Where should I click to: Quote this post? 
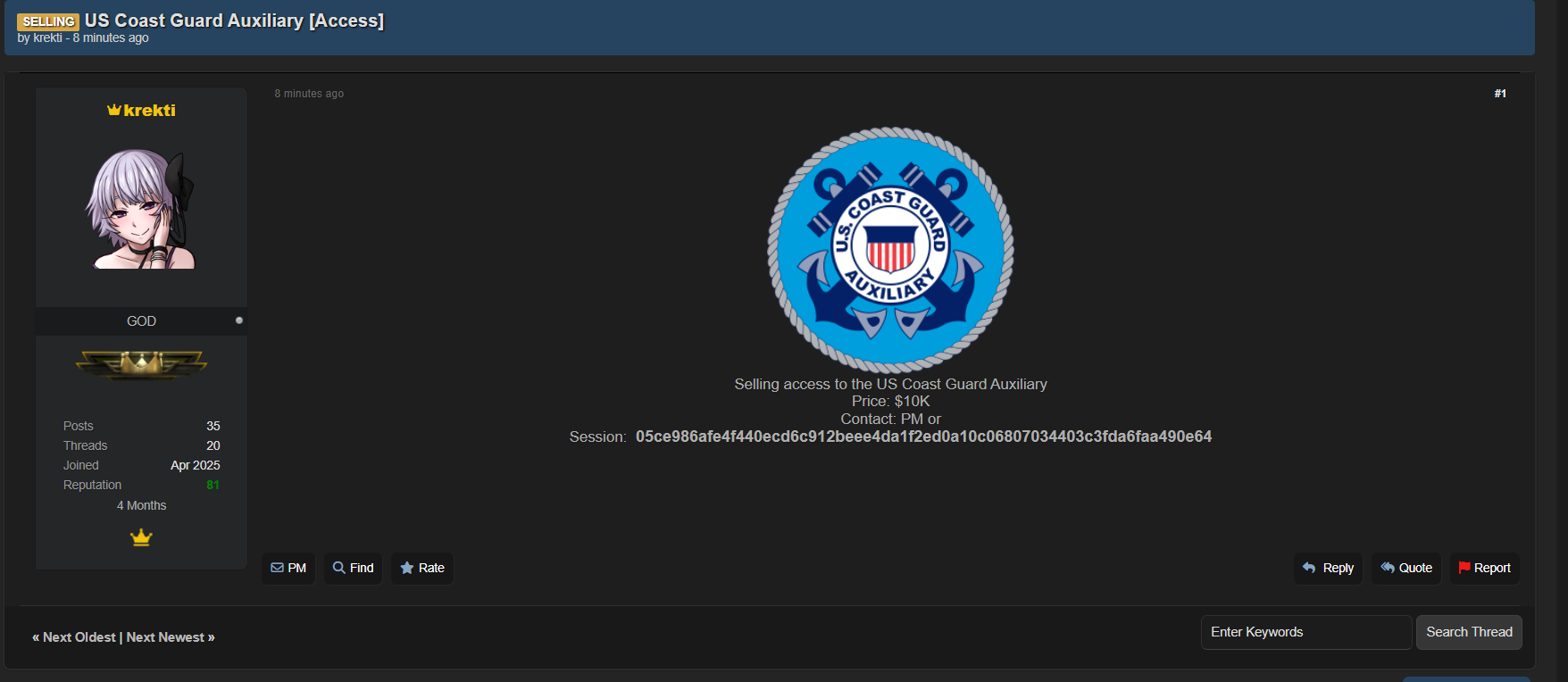(x=1405, y=568)
